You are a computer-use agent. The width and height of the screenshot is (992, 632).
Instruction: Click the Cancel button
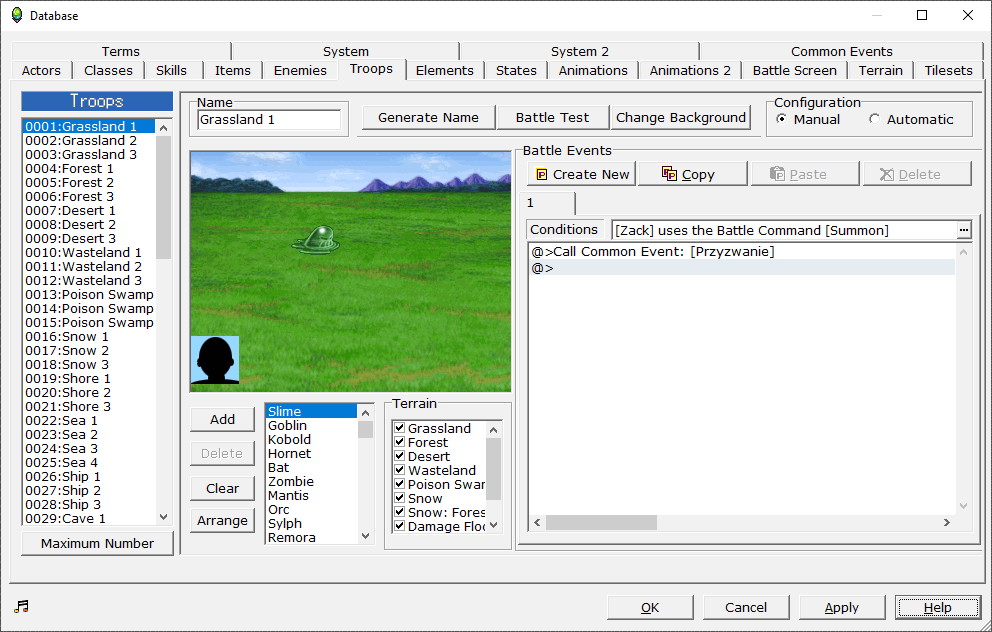click(x=746, y=607)
